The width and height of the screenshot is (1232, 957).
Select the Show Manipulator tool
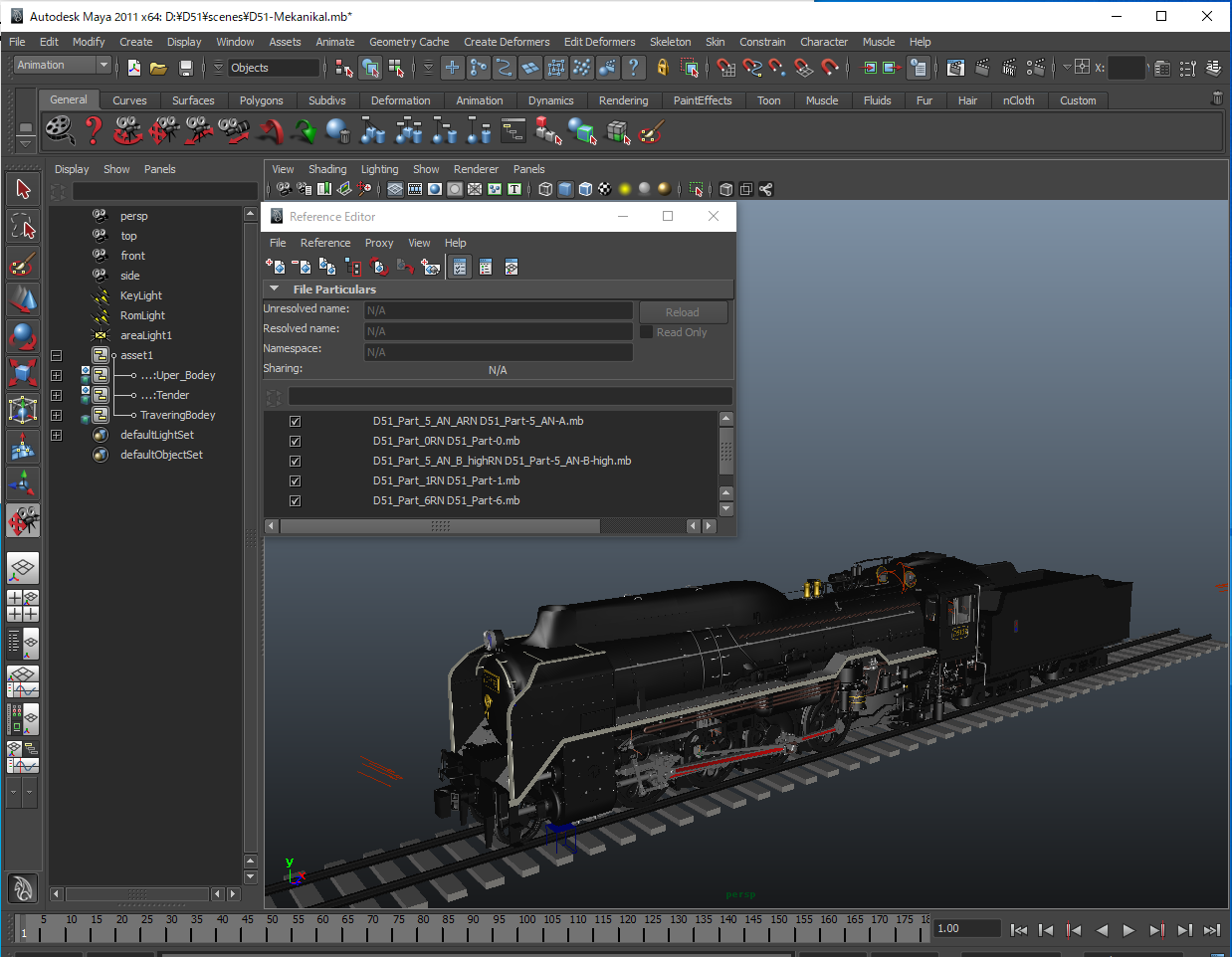tap(23, 483)
